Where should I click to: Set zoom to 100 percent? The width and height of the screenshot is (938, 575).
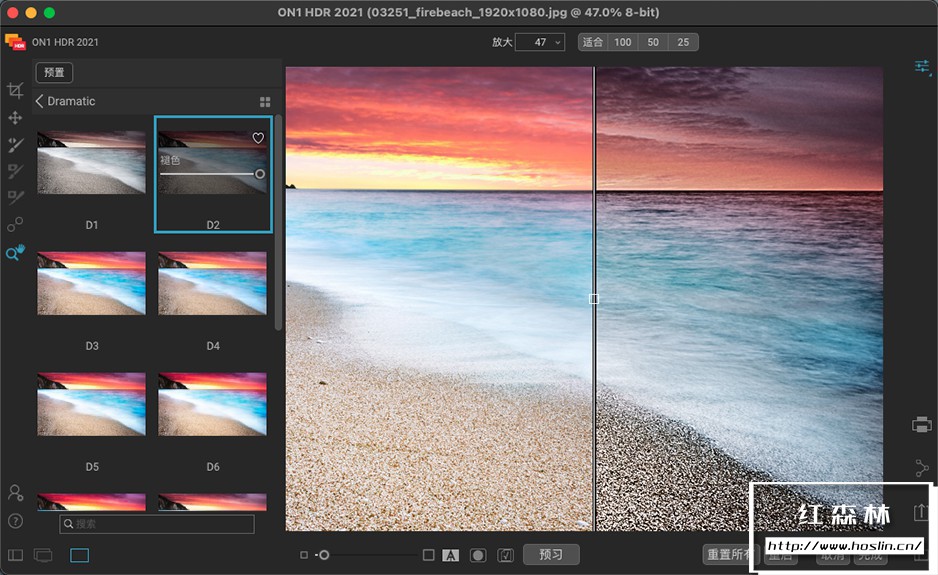[623, 42]
